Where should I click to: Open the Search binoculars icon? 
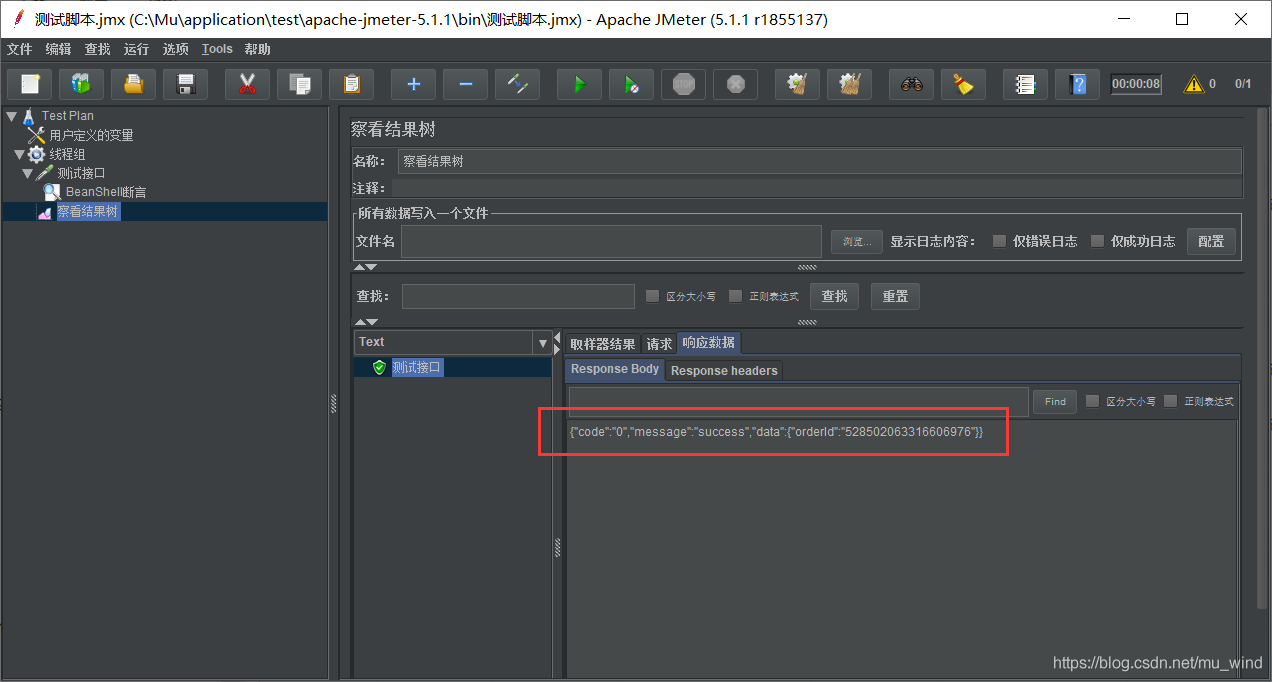pos(911,85)
